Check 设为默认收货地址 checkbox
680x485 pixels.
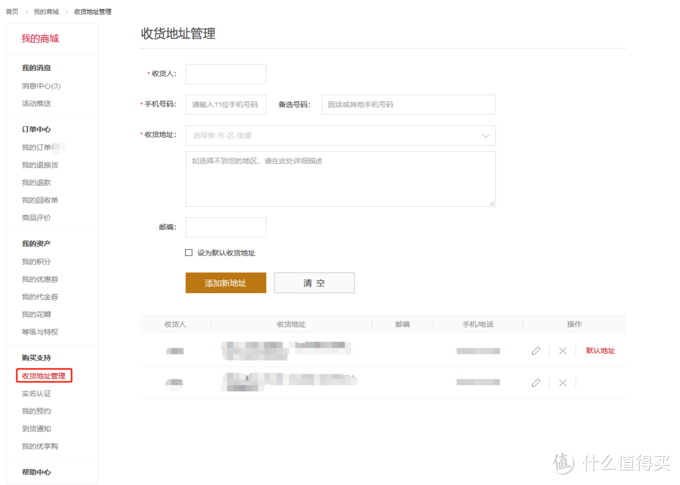click(189, 252)
